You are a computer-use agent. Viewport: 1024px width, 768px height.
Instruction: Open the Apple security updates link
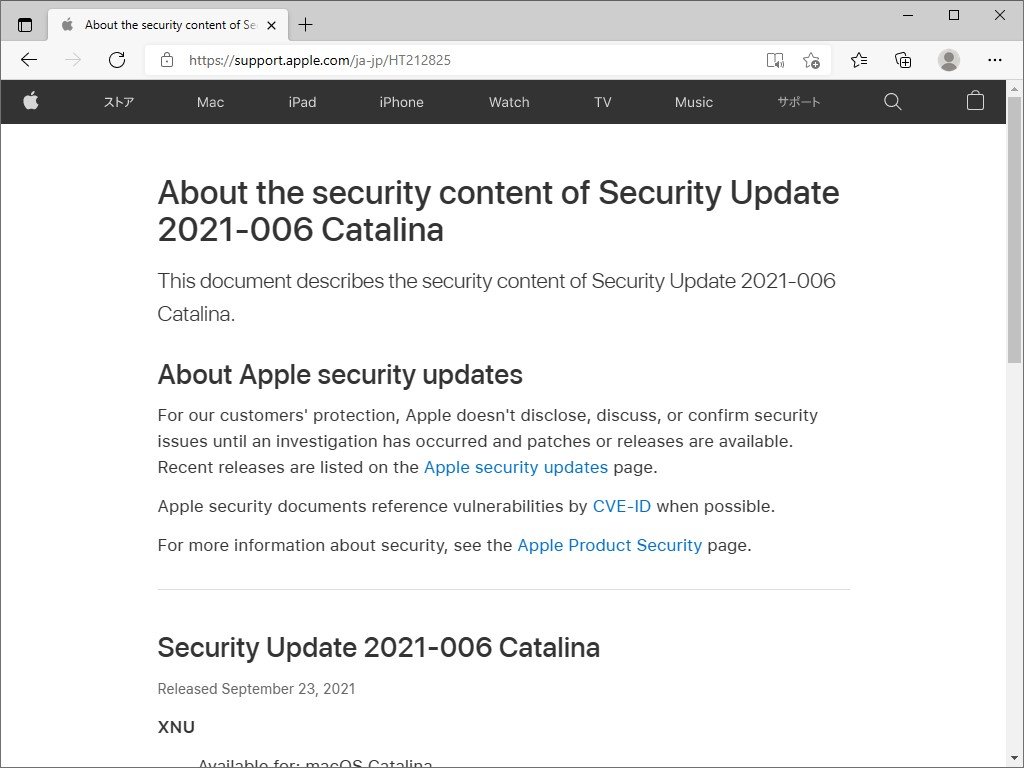point(516,467)
